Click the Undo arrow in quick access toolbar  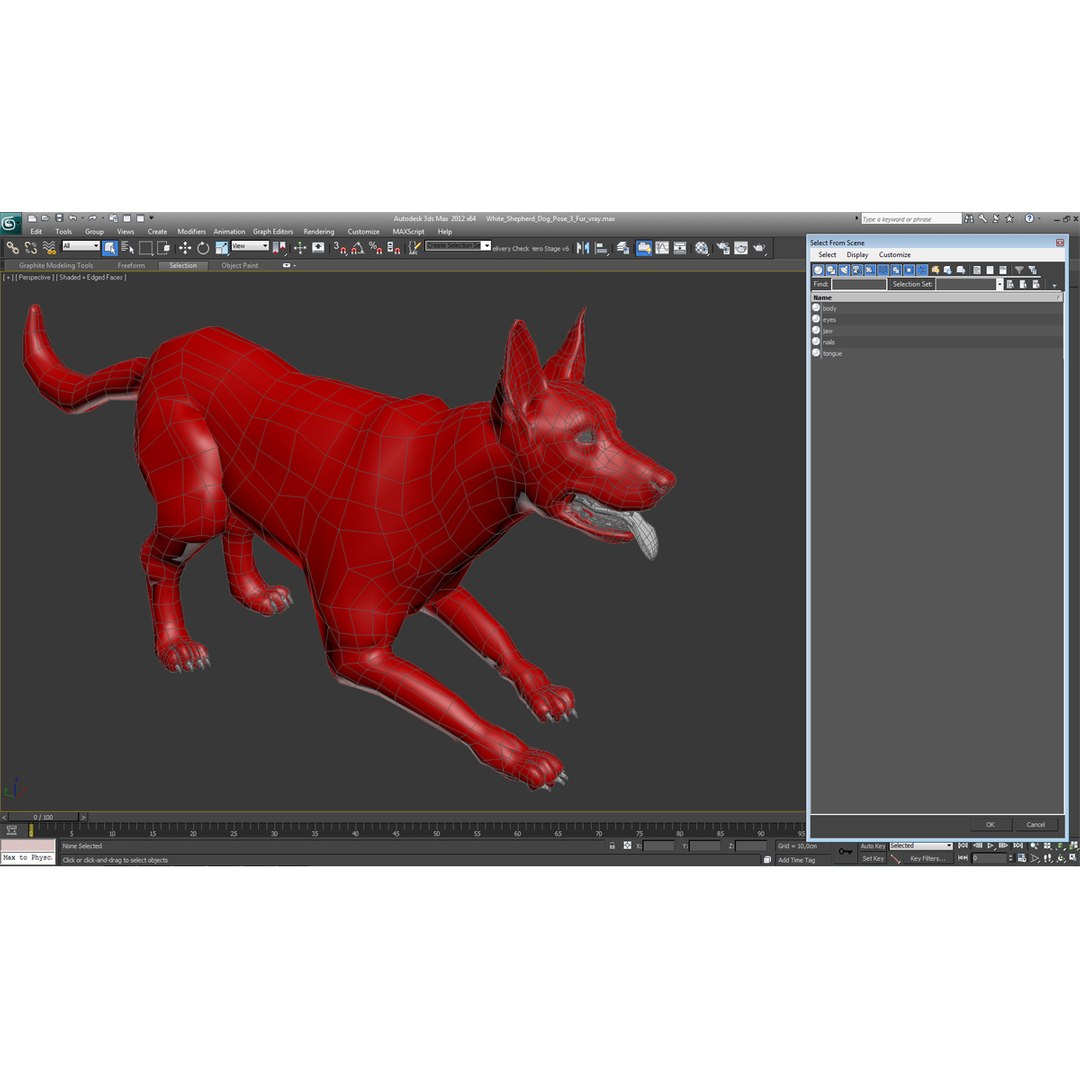[x=72, y=218]
